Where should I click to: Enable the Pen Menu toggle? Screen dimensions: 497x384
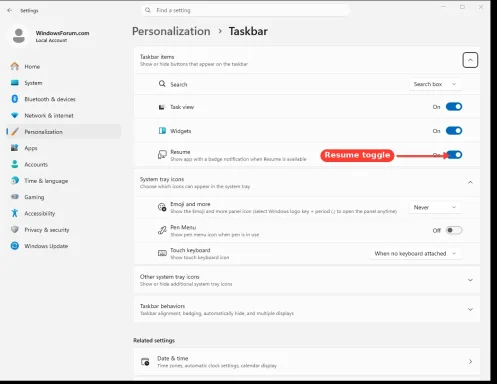click(454, 230)
